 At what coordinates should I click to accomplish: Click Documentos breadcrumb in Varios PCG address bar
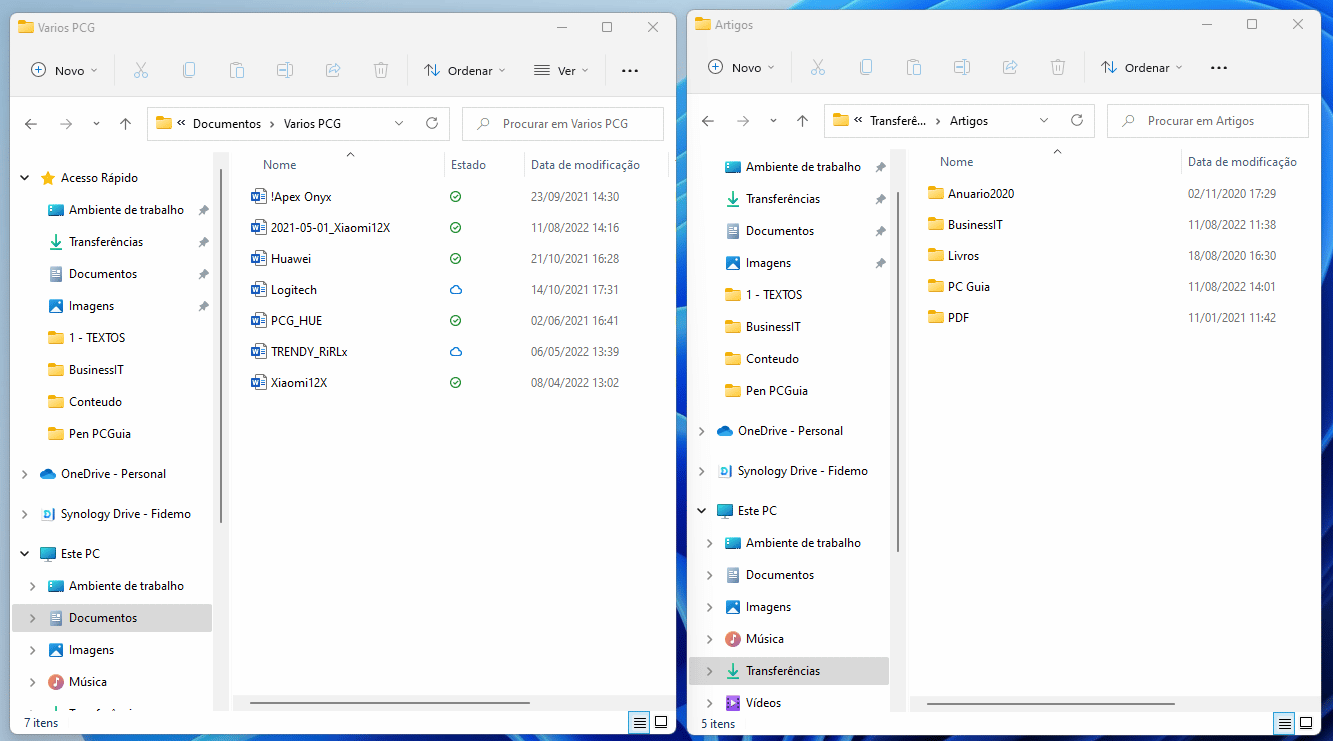[227, 124]
